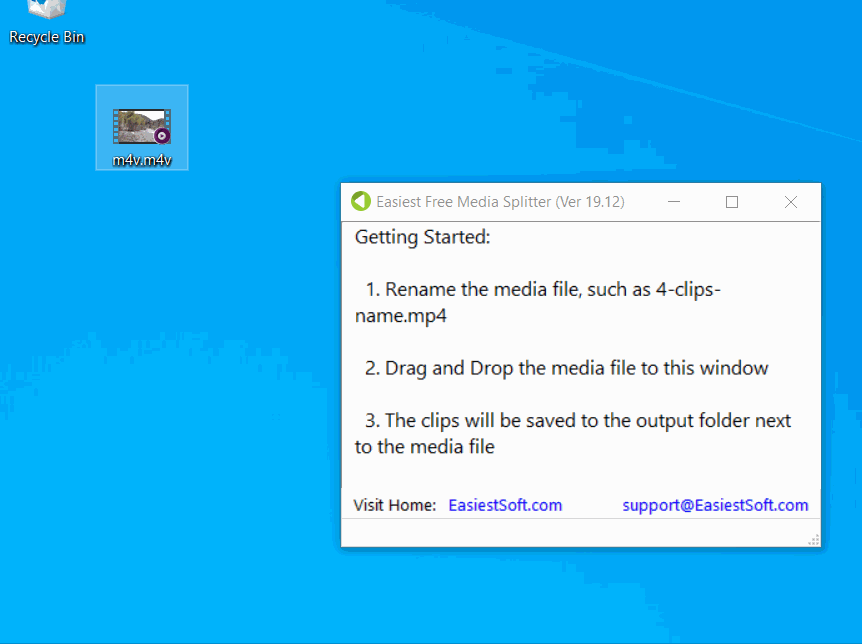The width and height of the screenshot is (862, 644).
Task: Click the window resize grip corner
Action: [x=814, y=540]
